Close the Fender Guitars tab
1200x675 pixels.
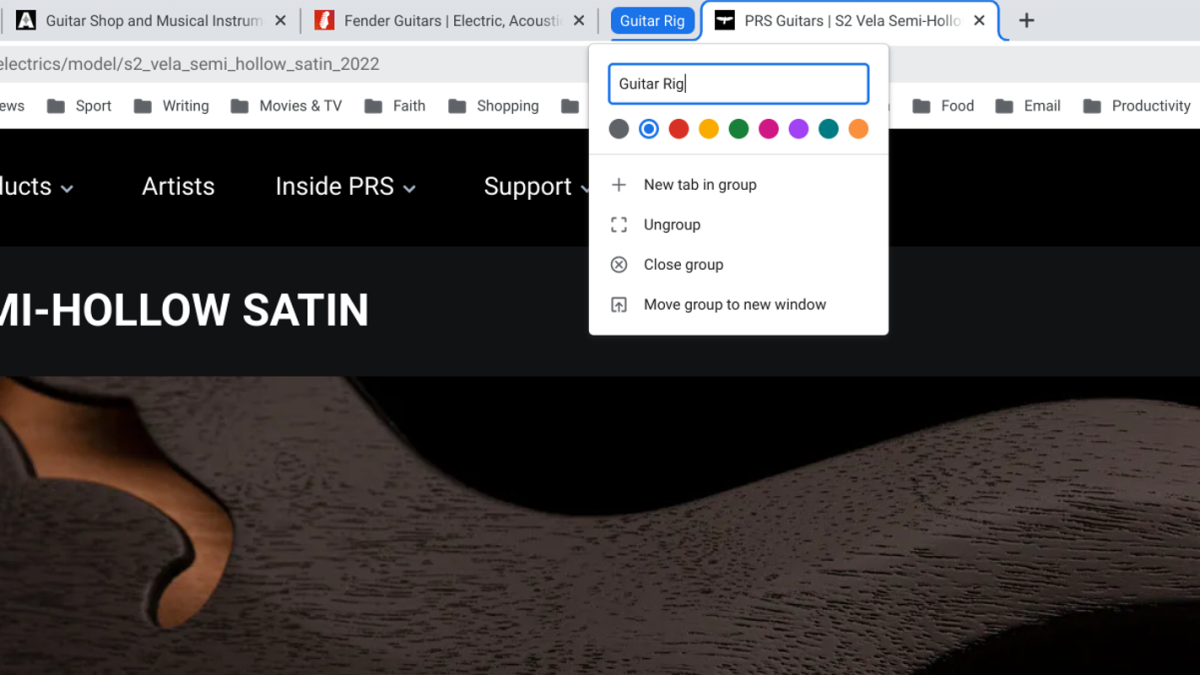pos(579,20)
